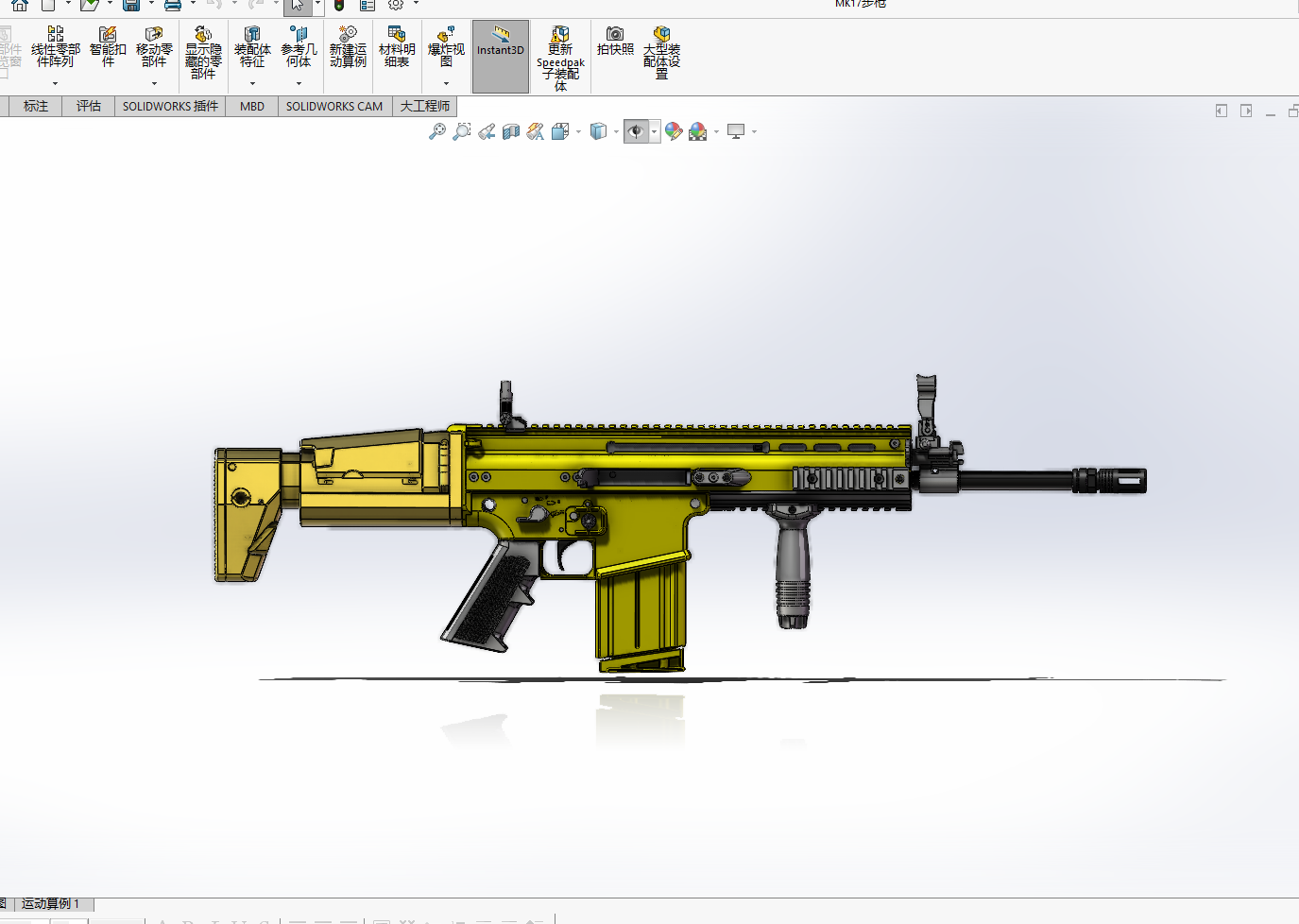Expand the Apply Scene dropdown arrow

click(x=716, y=132)
